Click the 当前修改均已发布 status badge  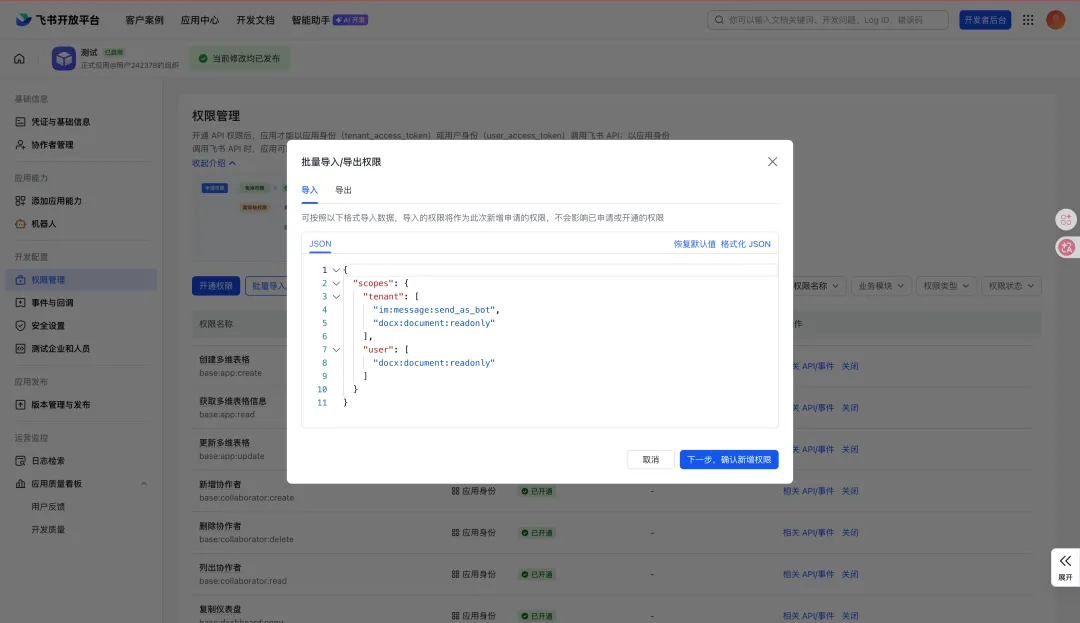[240, 59]
